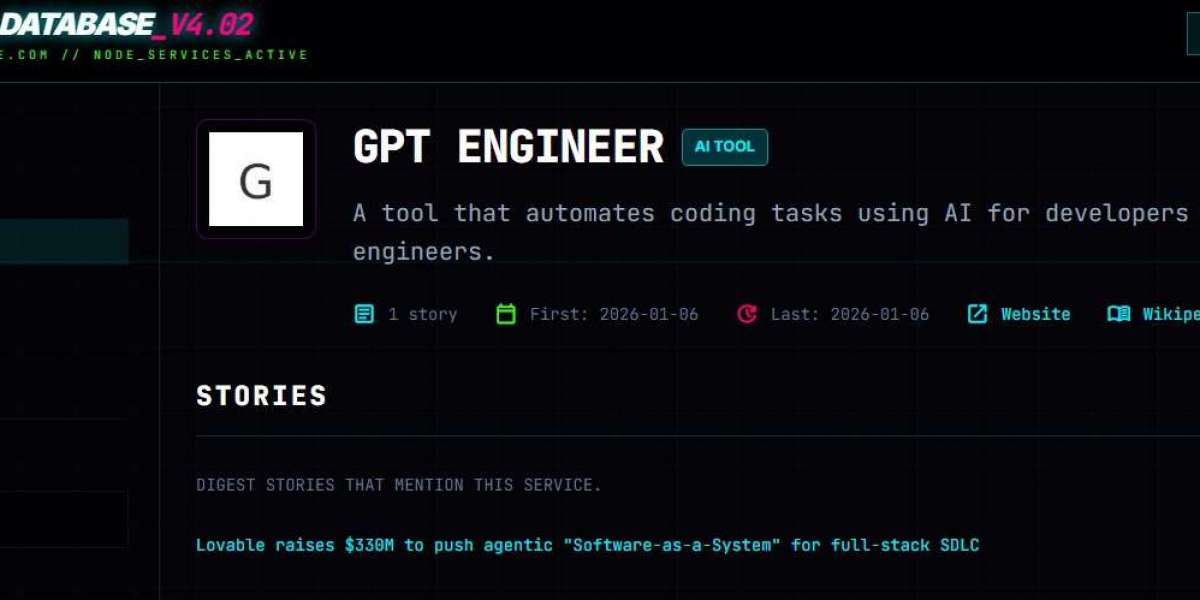Click the GPT ENGINEER heading
Image resolution: width=1200 pixels, height=600 pixels.
(508, 147)
